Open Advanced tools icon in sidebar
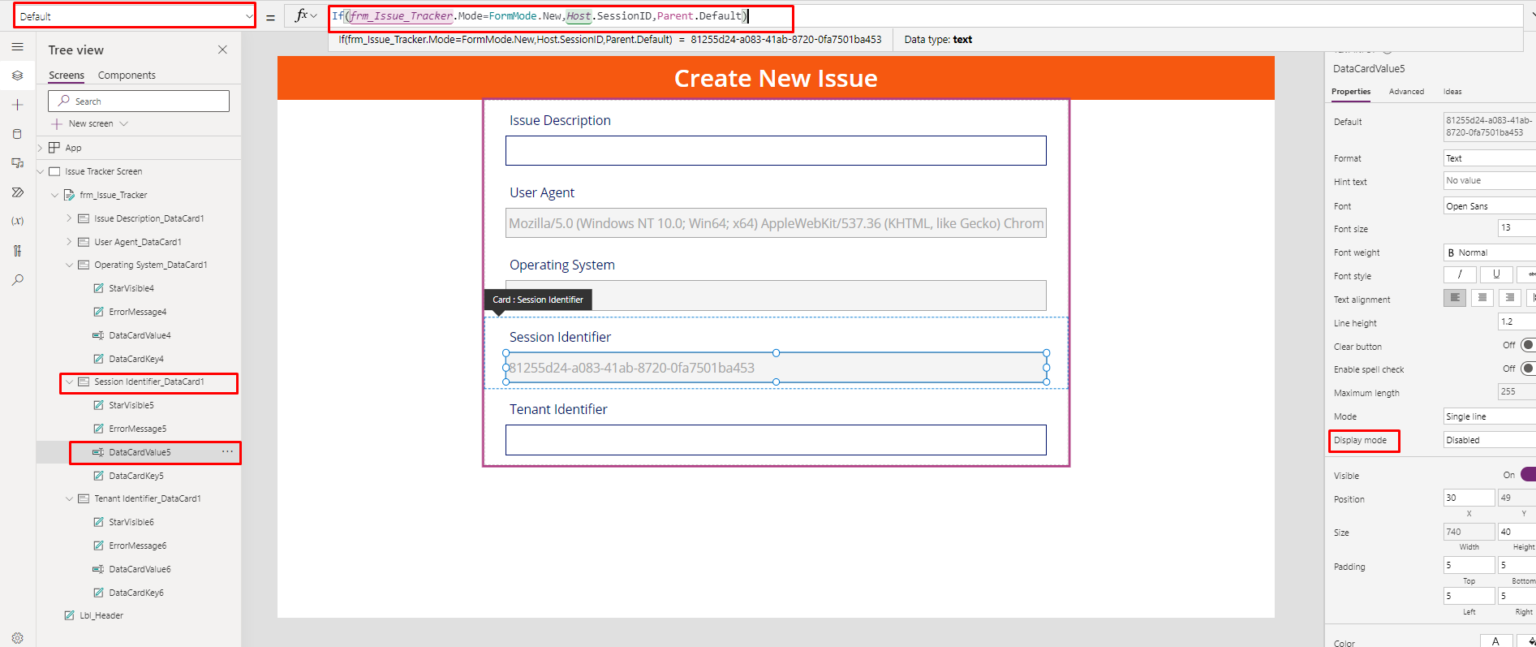This screenshot has height=647, width=1536. (x=17, y=251)
